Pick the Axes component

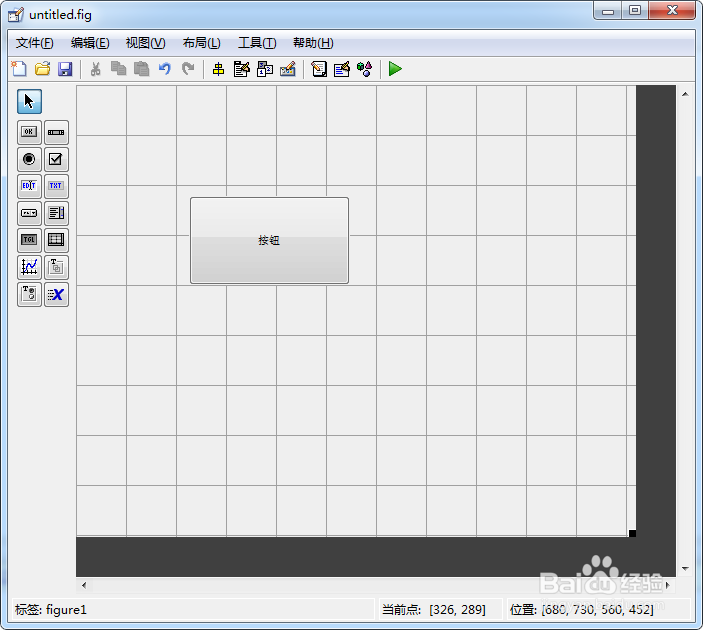29,267
